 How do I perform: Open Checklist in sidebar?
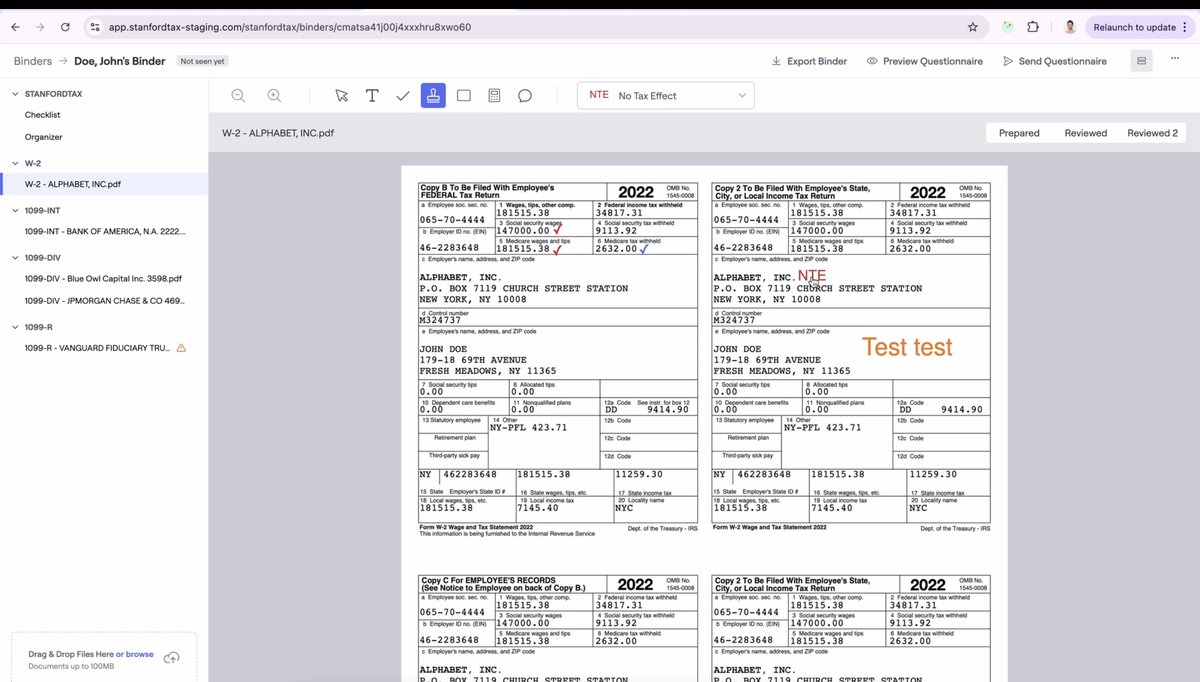(x=43, y=115)
